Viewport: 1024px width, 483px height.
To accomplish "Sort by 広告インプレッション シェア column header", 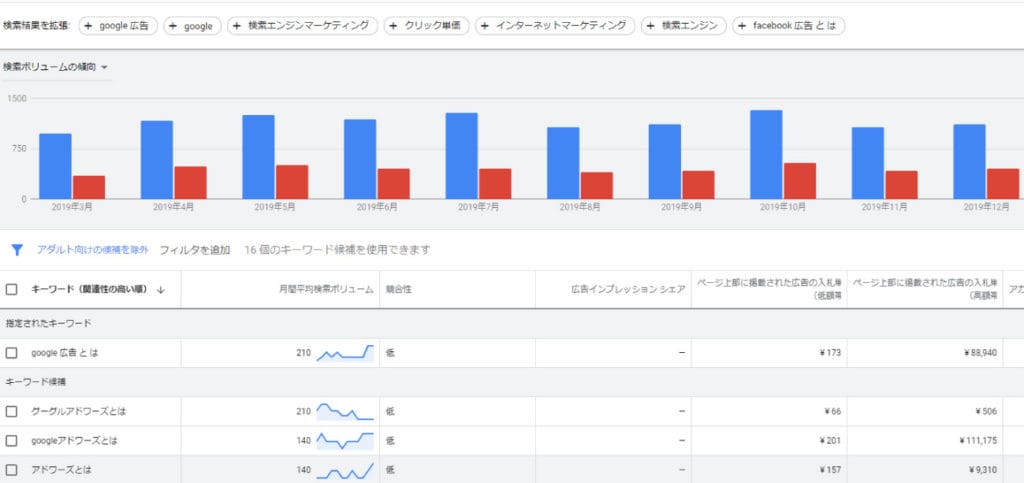I will [x=628, y=289].
